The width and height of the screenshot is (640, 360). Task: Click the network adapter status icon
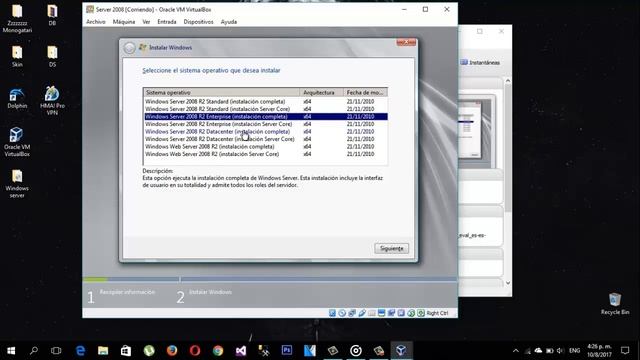(x=352, y=313)
